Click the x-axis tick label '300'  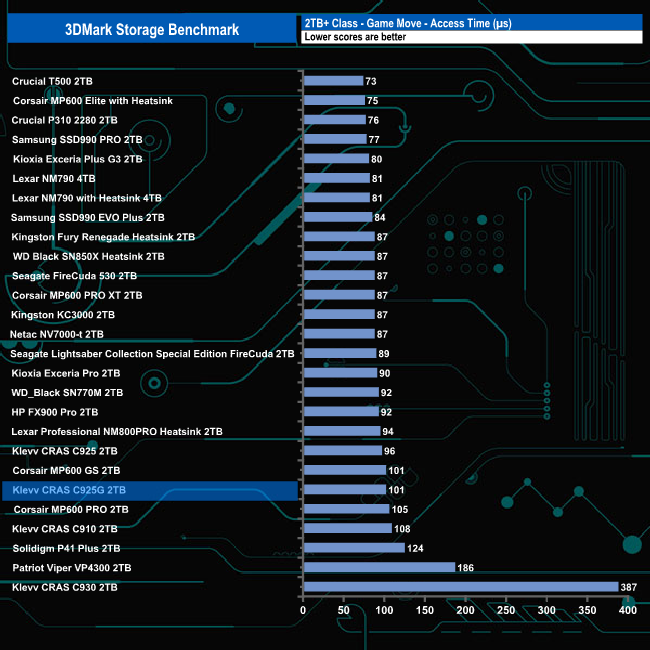pyautogui.click(x=547, y=611)
